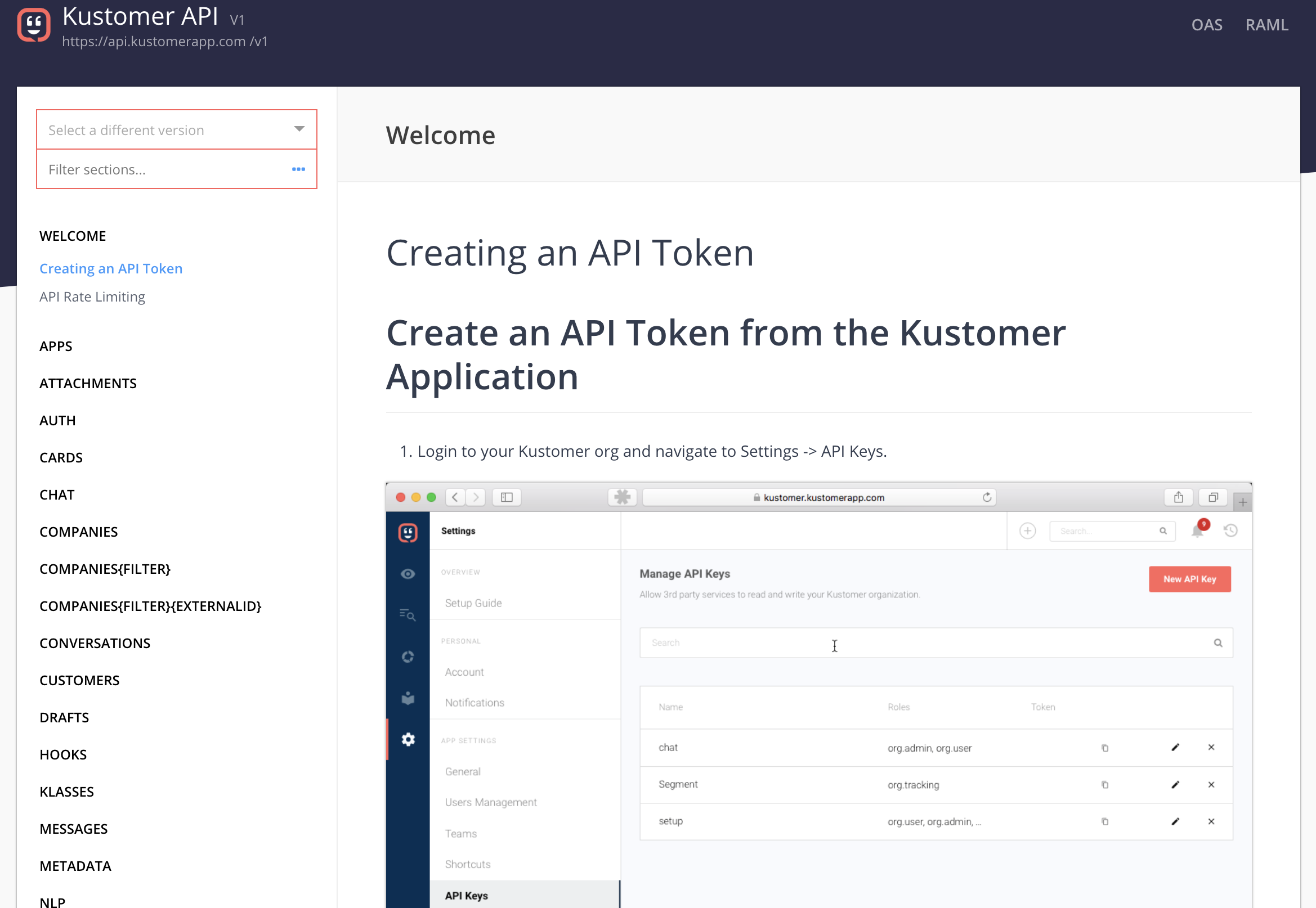1316x908 pixels.
Task: Click the eye icon in the embedded Kustomer sidebar
Action: tap(408, 573)
